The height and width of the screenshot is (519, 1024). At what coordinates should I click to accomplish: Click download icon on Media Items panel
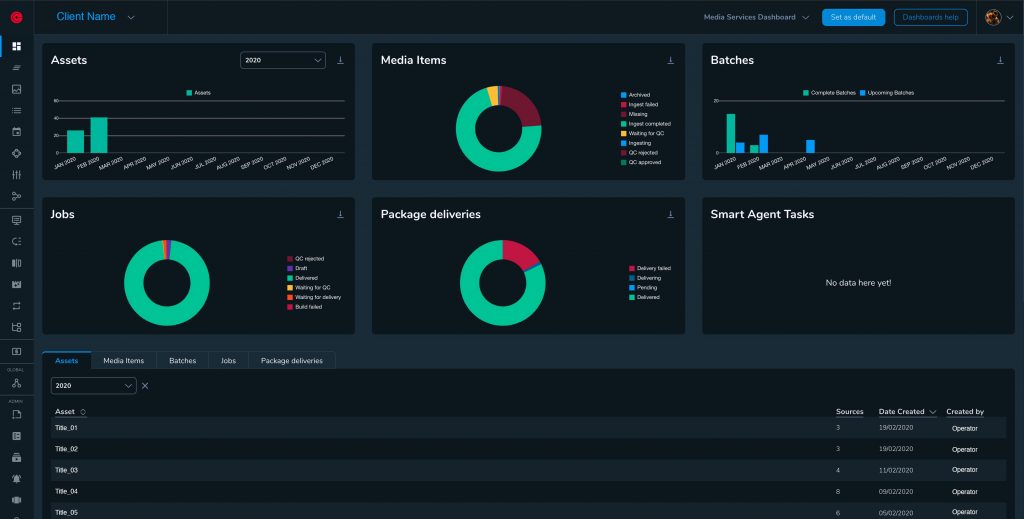pos(670,60)
